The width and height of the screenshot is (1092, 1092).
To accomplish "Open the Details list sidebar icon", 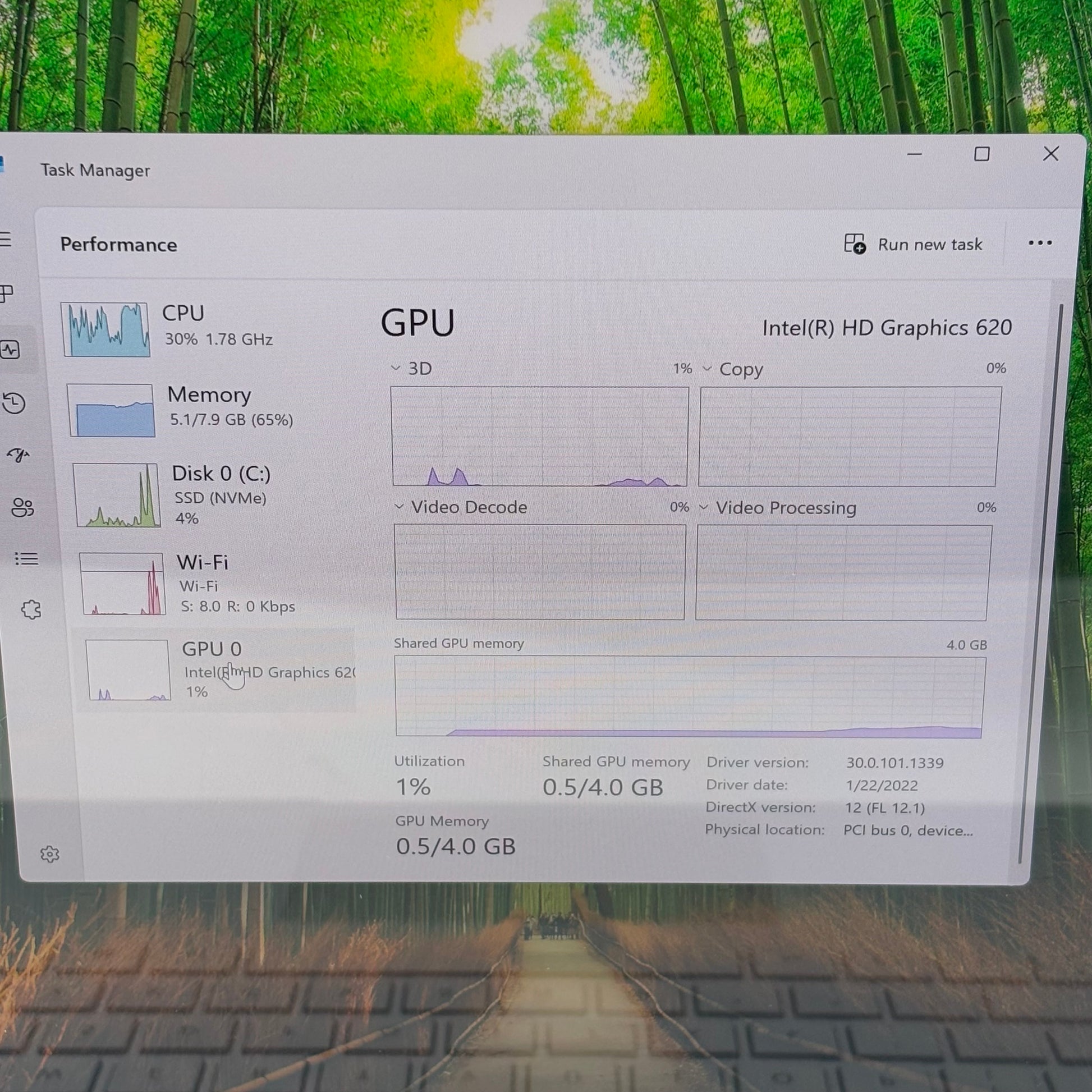I will 26,558.
